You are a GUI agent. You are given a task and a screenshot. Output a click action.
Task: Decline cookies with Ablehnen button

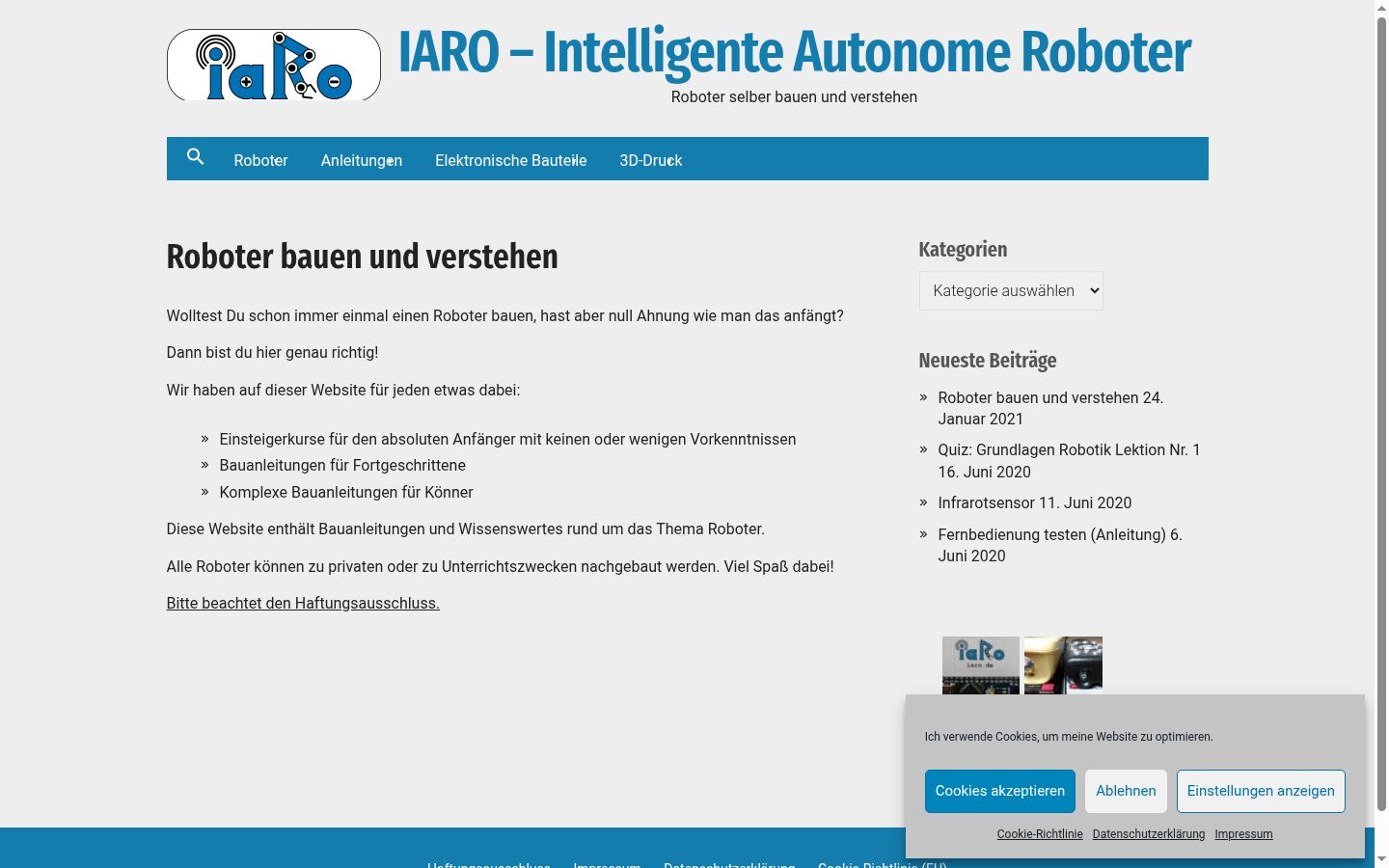click(1126, 791)
